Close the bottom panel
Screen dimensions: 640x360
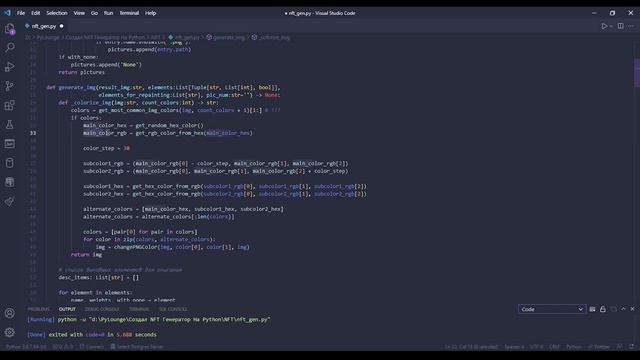point(633,309)
